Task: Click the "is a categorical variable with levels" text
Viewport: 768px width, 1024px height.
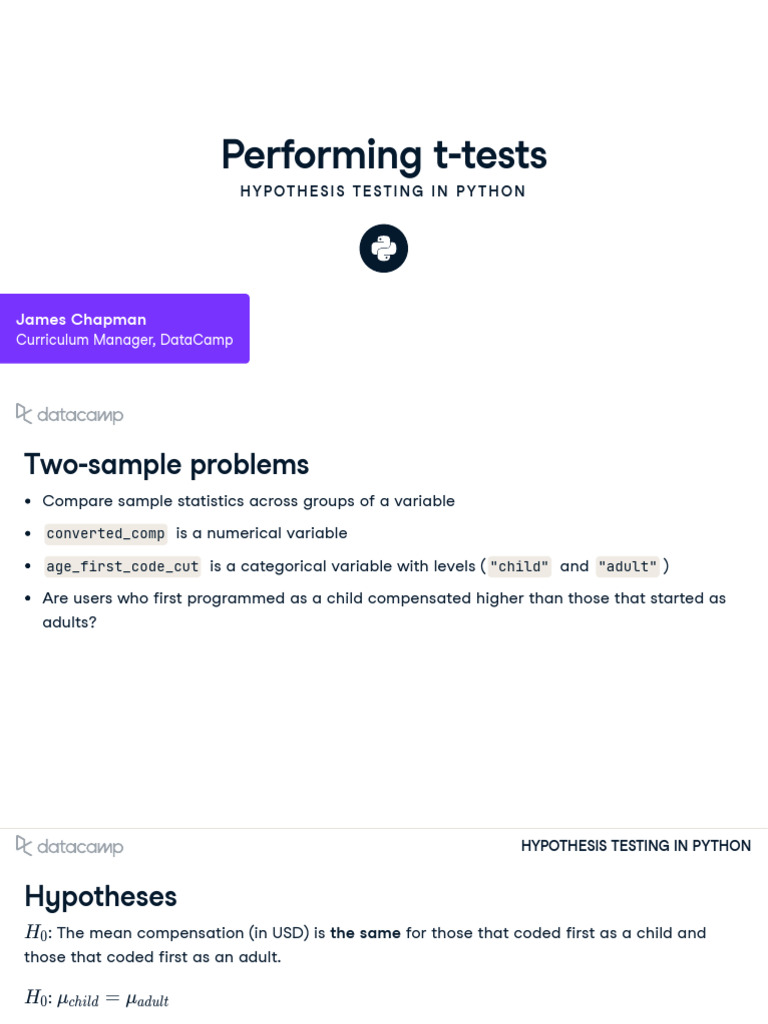Action: click(343, 566)
